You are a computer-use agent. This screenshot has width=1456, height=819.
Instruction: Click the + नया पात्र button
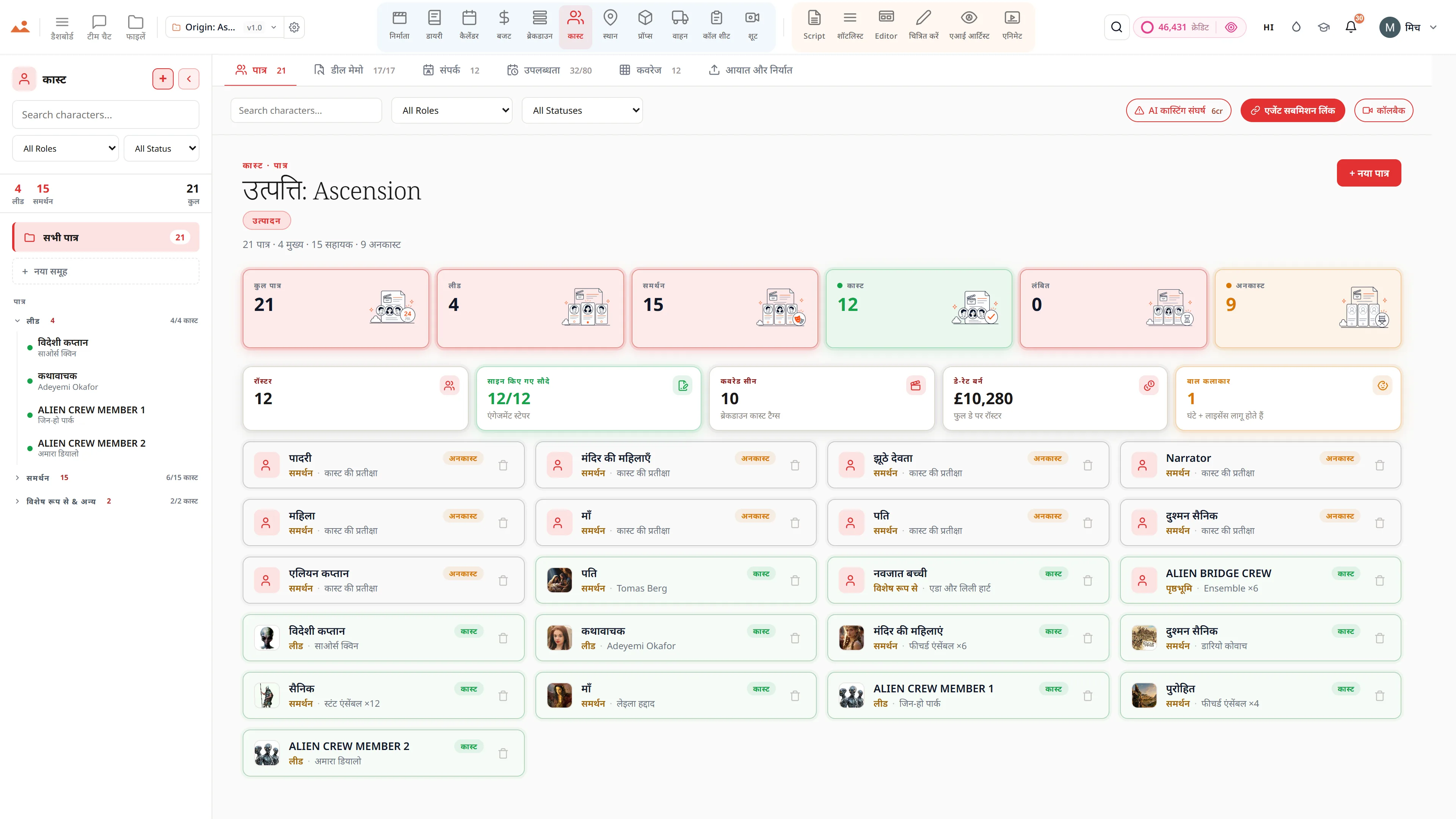(x=1368, y=173)
